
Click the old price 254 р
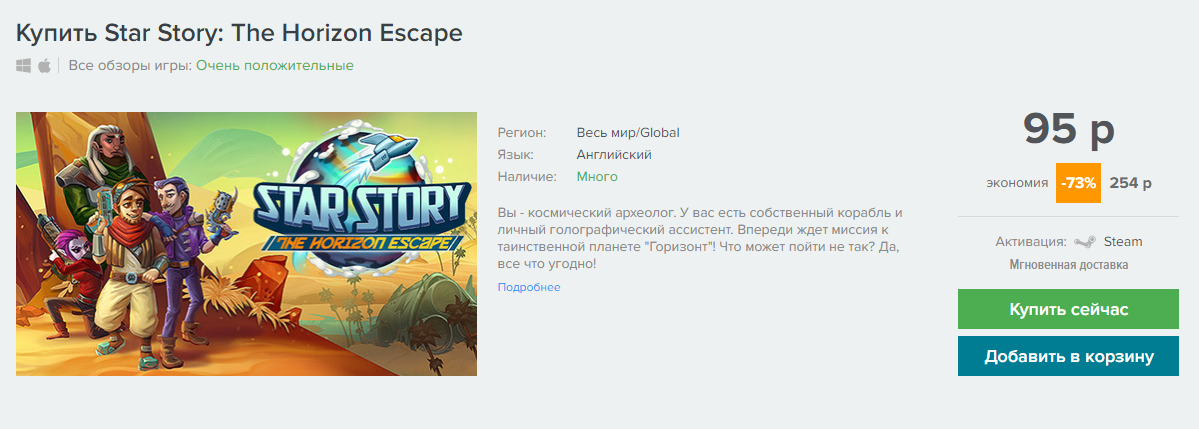(x=1130, y=184)
